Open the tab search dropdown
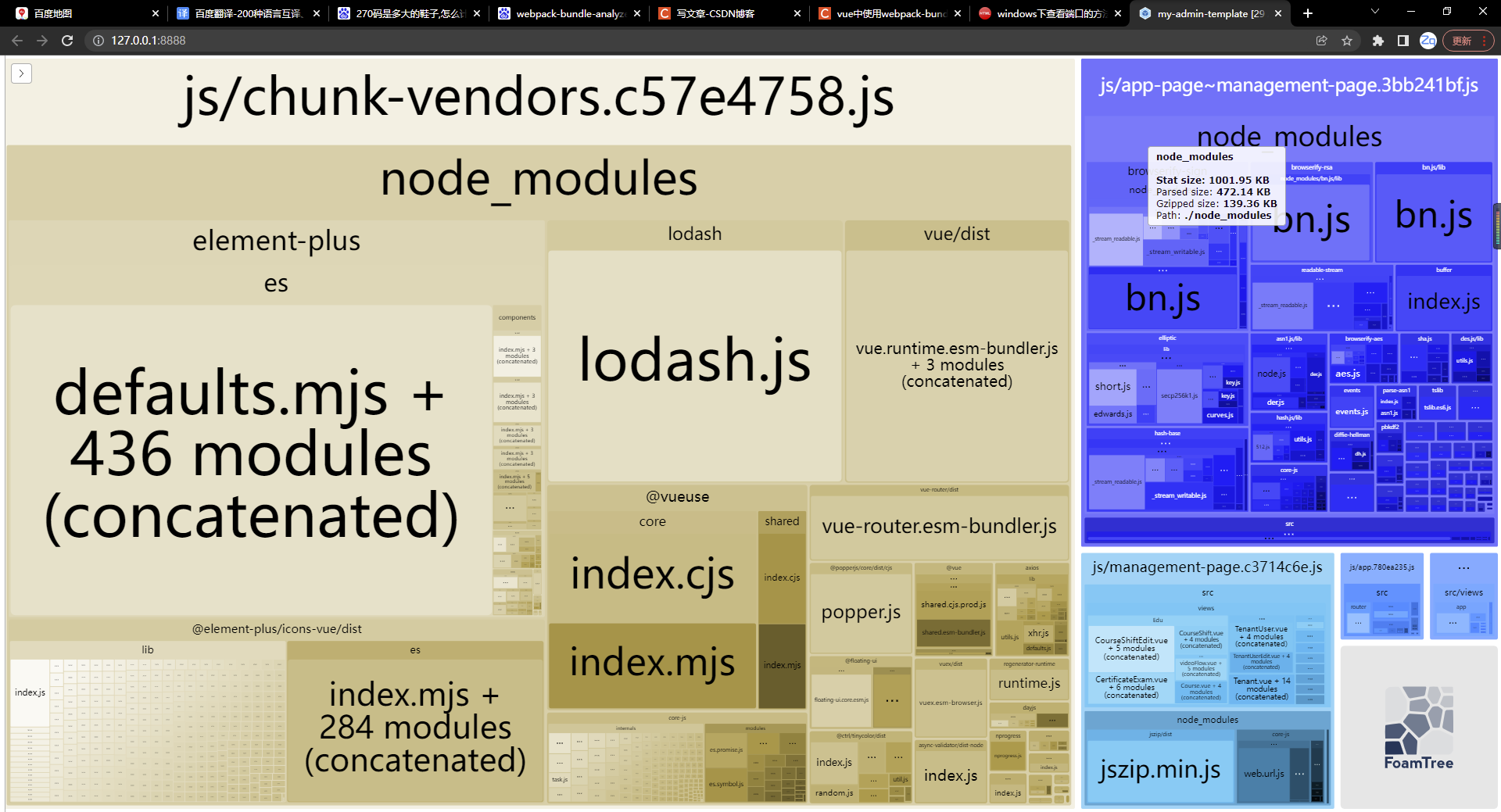The width and height of the screenshot is (1501, 812). pos(1375,12)
